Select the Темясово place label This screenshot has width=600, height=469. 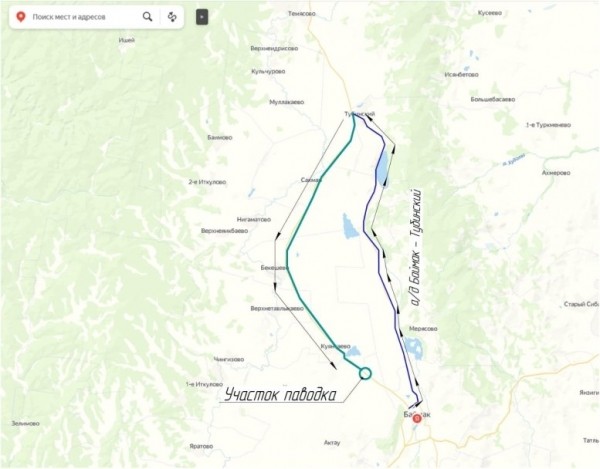302,13
